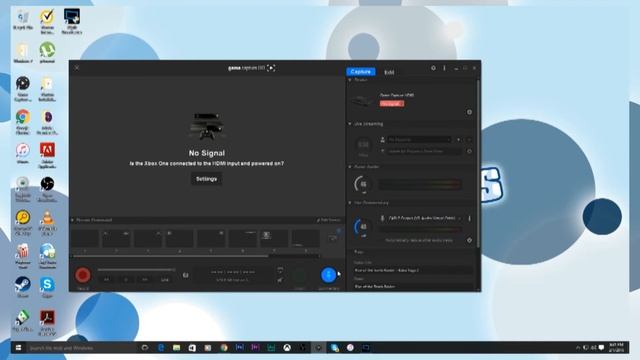Viewport: 640px width, 360px height.
Task: Collapse the Live Streaming section
Action: click(x=350, y=124)
